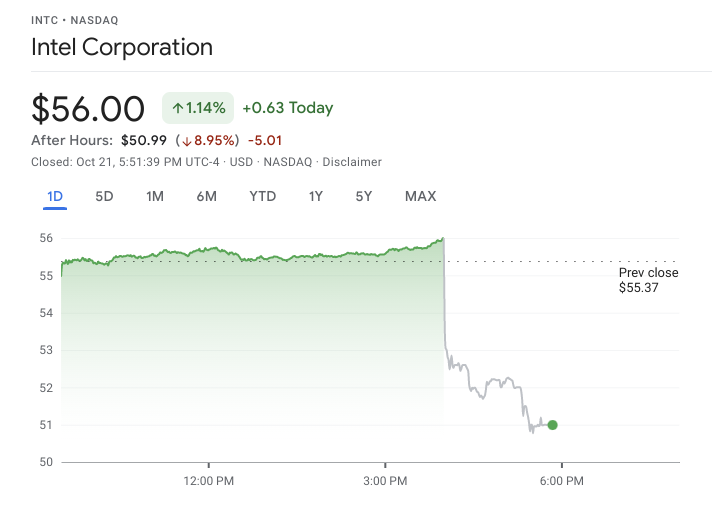712x507 pixels.
Task: Select the YTD range tab
Action: (262, 197)
